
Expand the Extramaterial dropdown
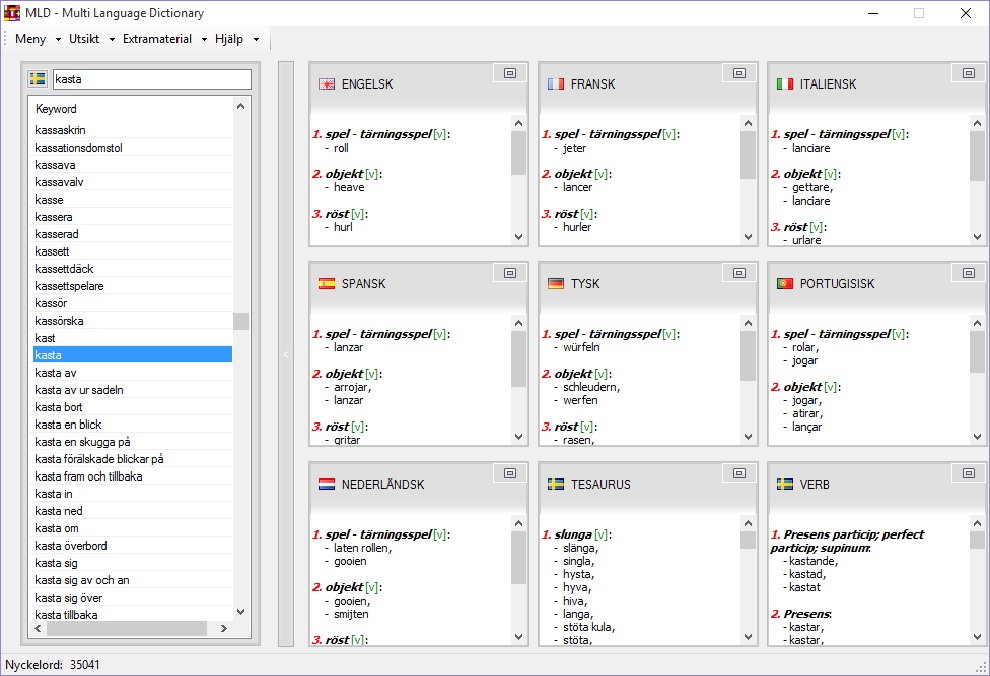(x=164, y=39)
